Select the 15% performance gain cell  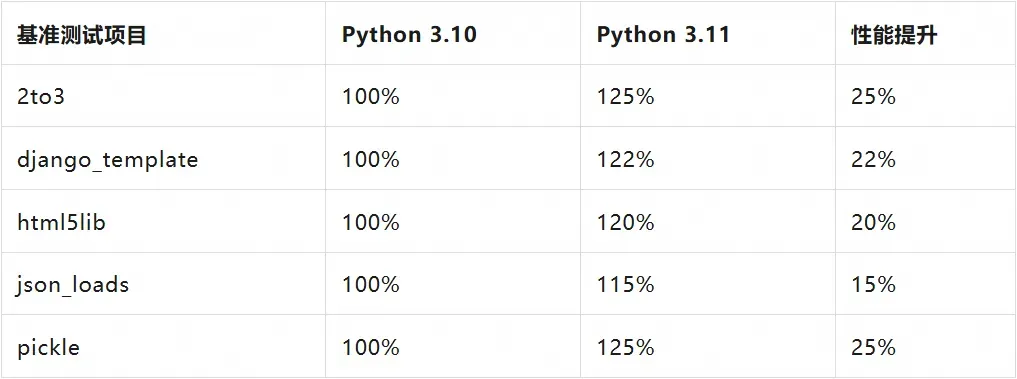(873, 285)
